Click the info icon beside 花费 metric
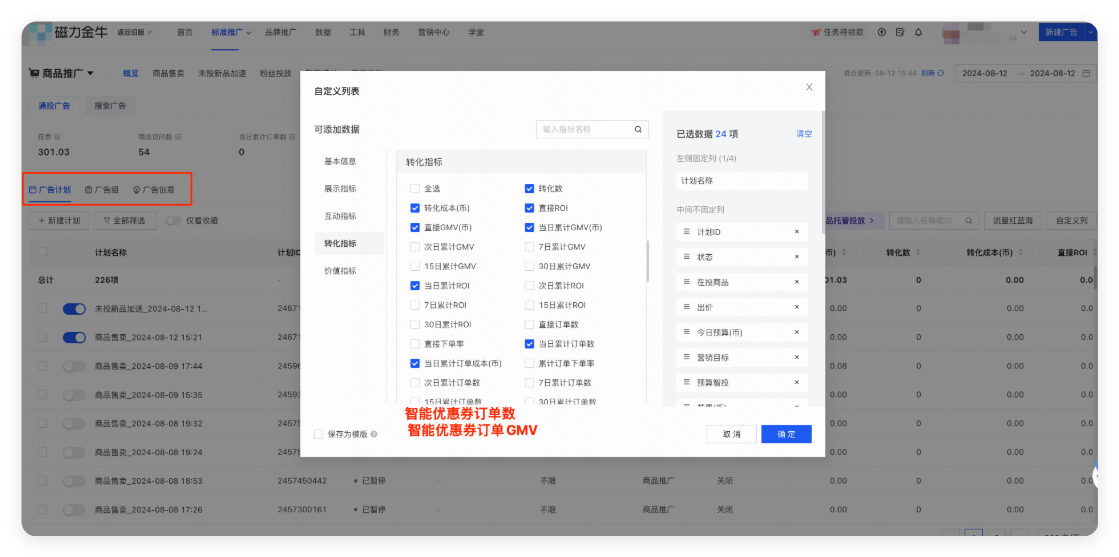 point(57,136)
